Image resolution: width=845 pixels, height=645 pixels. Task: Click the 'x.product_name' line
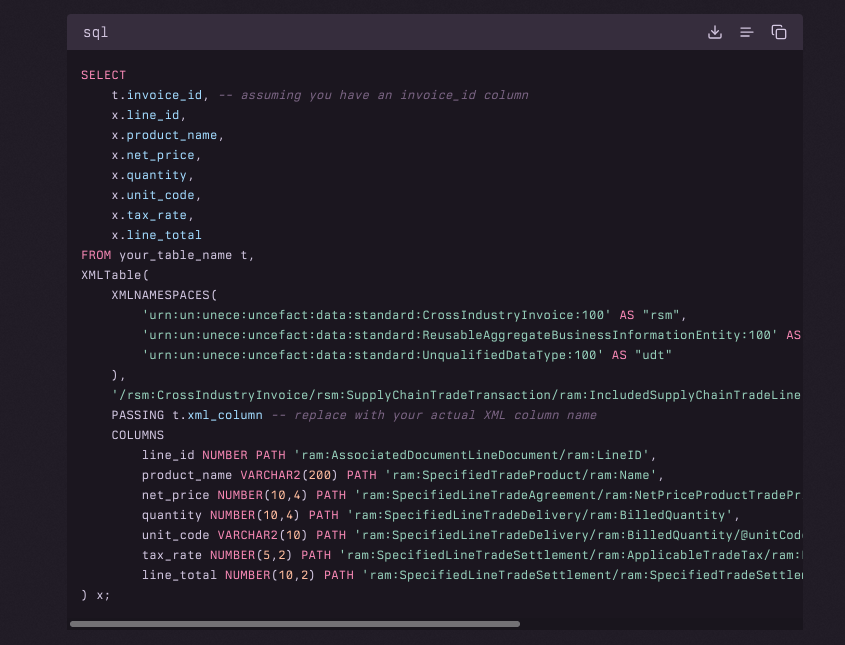tap(168, 135)
